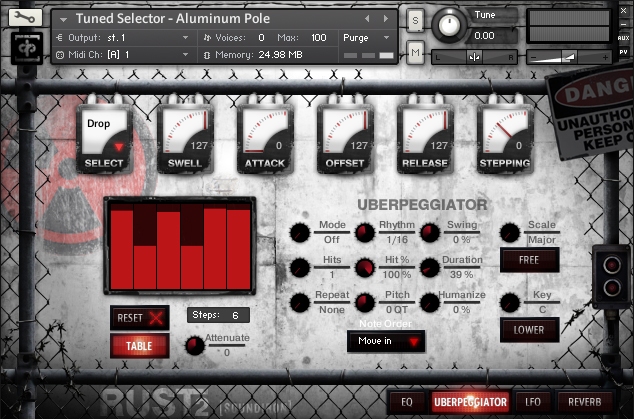Turn the Hit % knob
Image resolution: width=634 pixels, height=419 pixels.
365,268
